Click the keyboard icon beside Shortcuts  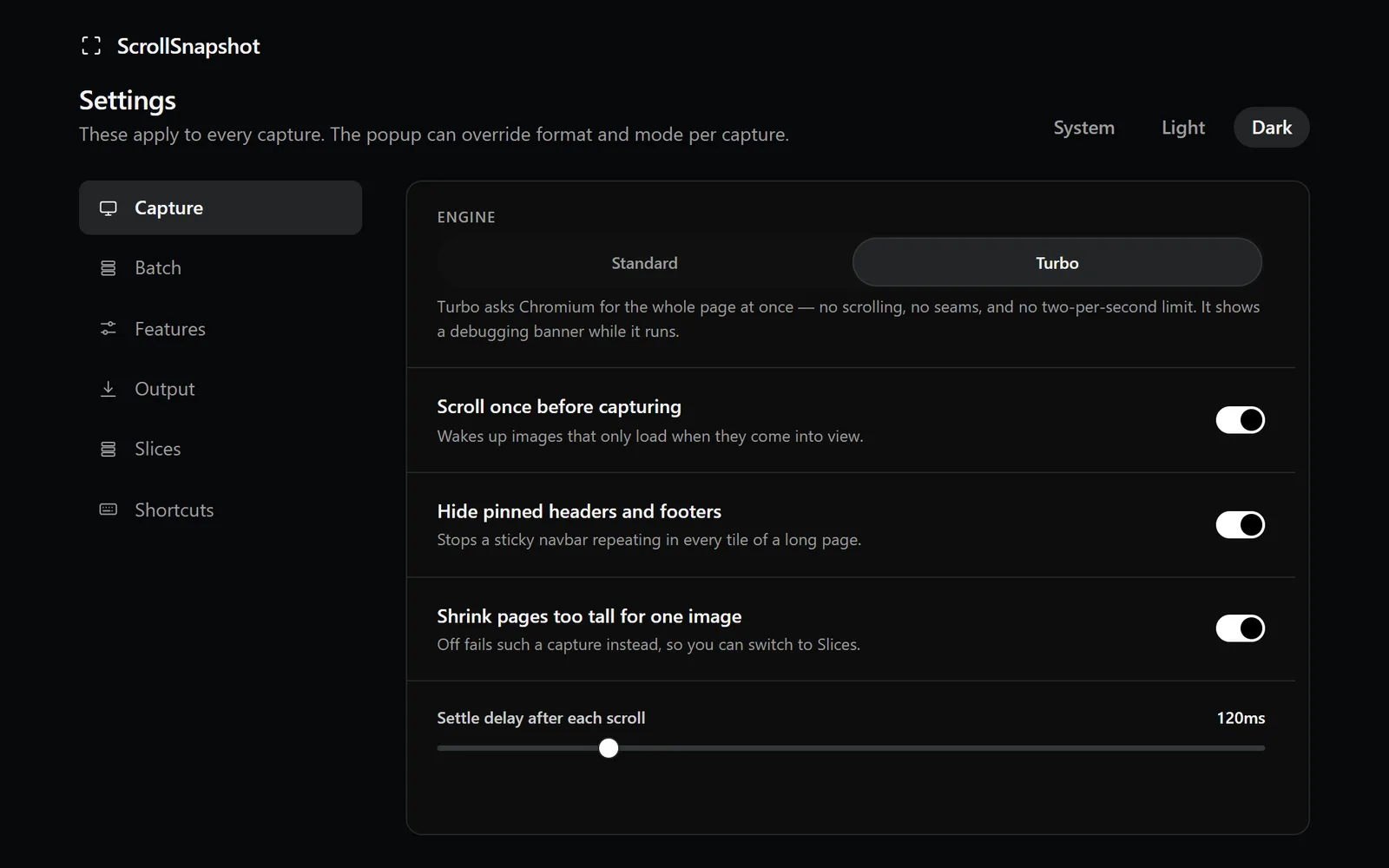(108, 510)
